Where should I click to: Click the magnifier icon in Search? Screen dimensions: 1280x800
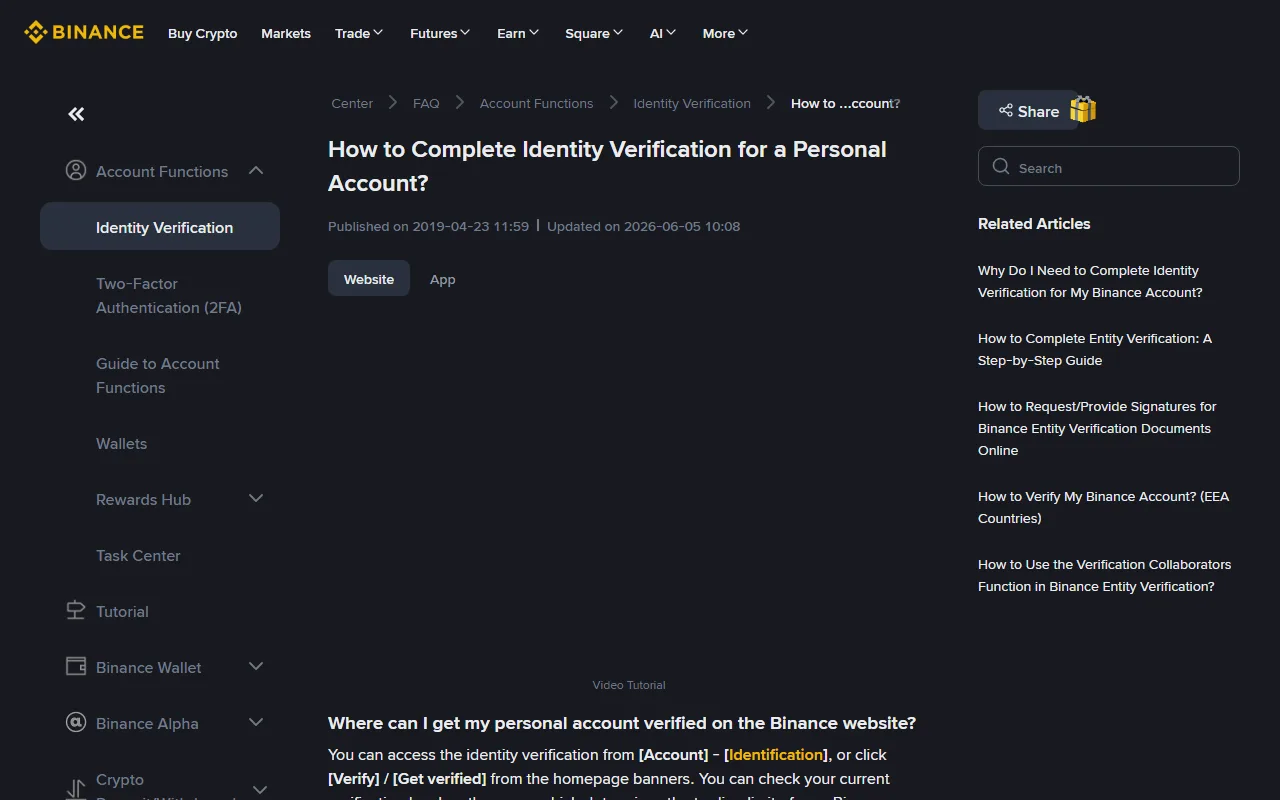(x=1001, y=167)
